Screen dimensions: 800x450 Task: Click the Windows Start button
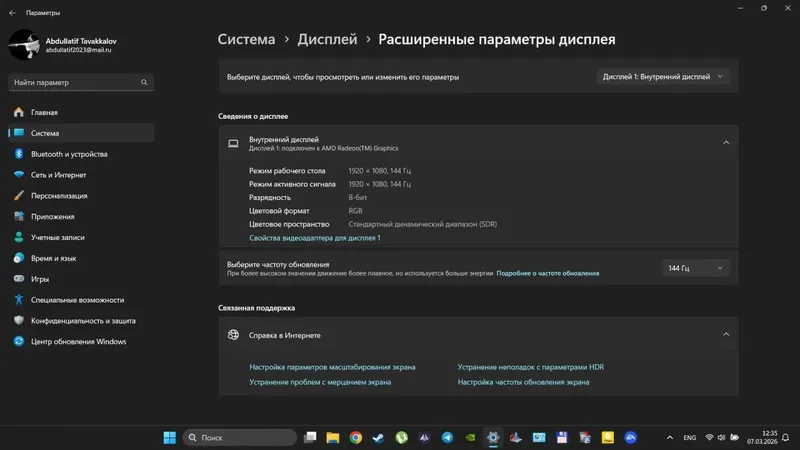coord(170,438)
